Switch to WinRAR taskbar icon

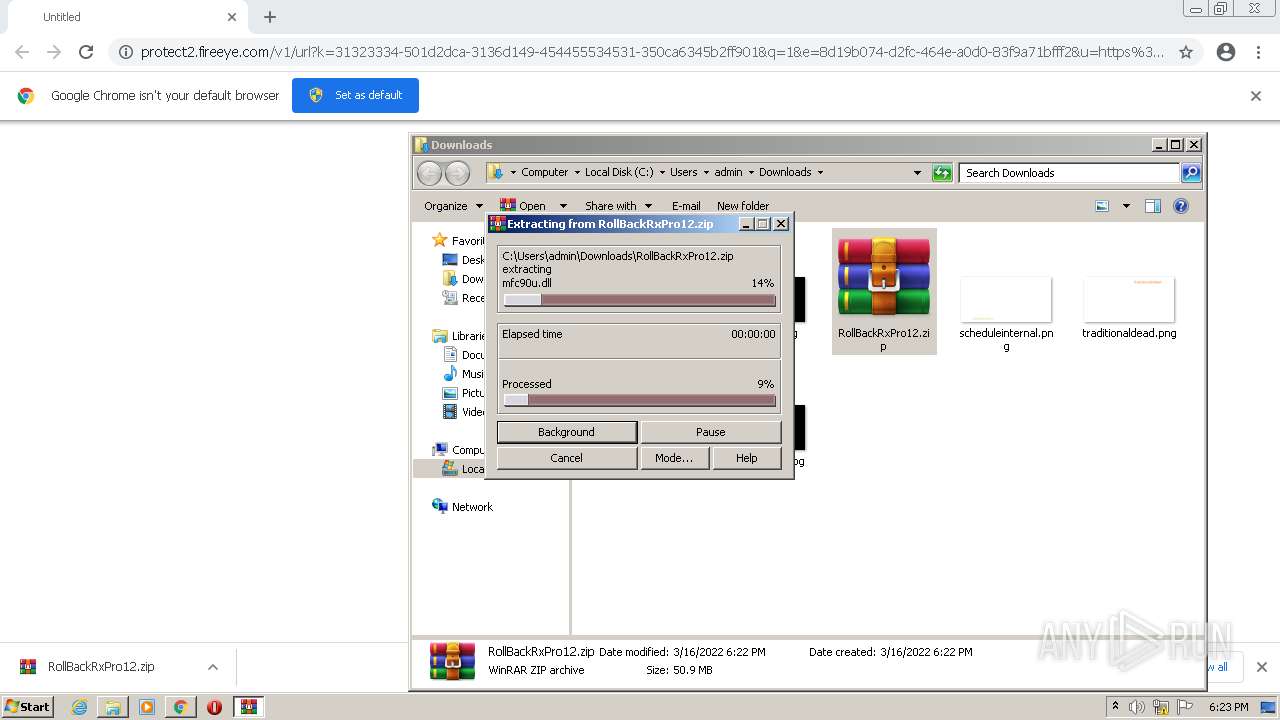[x=248, y=707]
